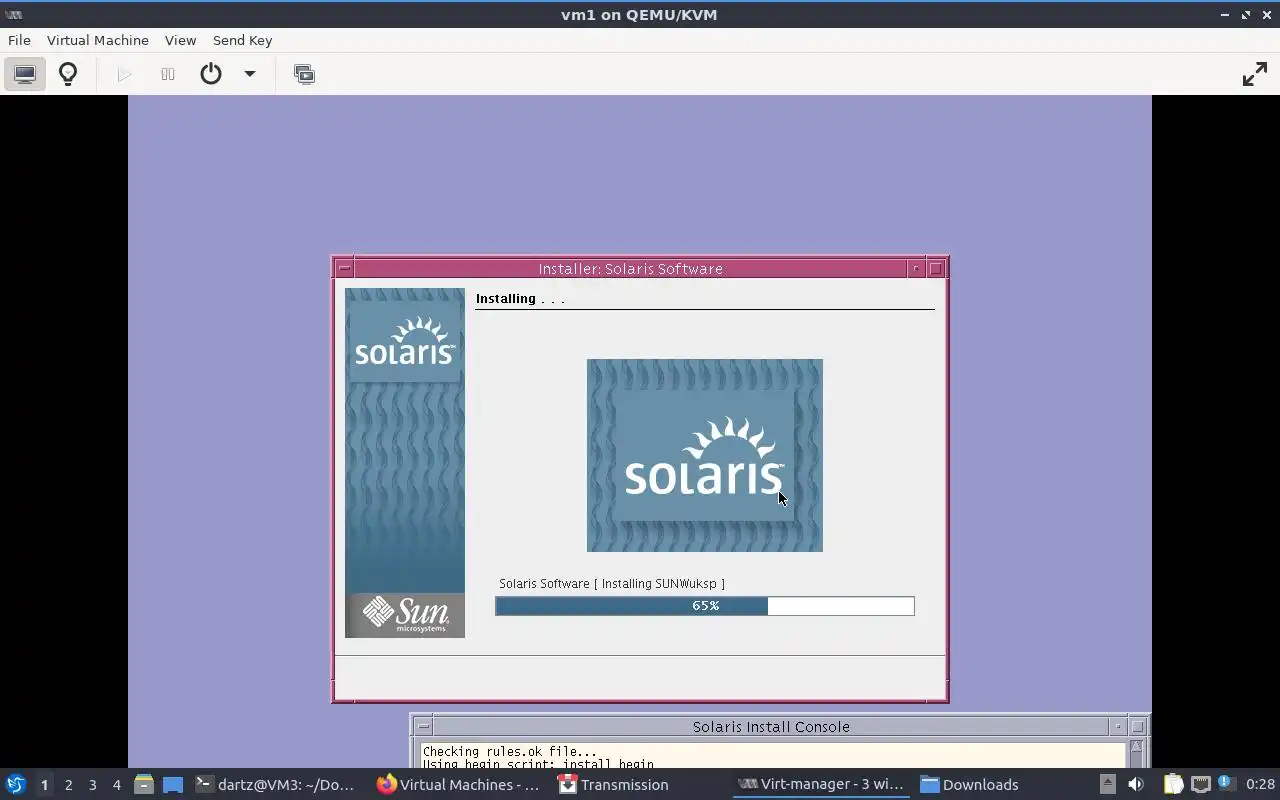The height and width of the screenshot is (800, 1280).
Task: Click the show desktop taskbar icon
Action: pos(173,784)
